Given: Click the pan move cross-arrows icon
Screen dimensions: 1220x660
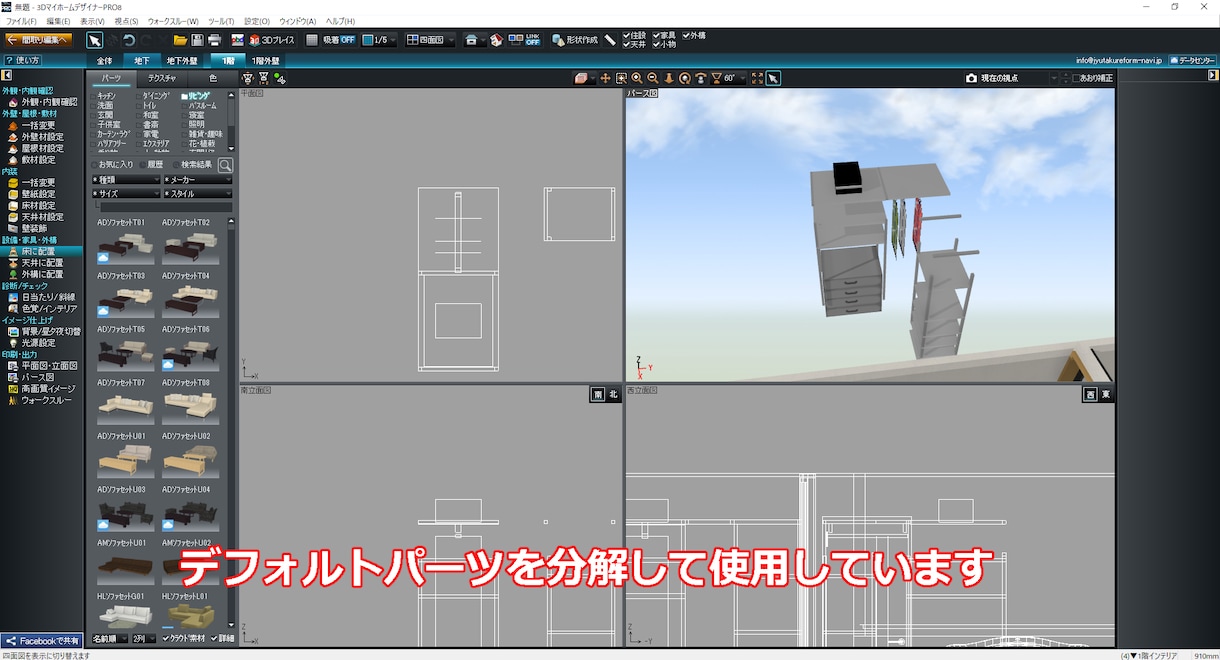Looking at the screenshot, I should tap(606, 78).
